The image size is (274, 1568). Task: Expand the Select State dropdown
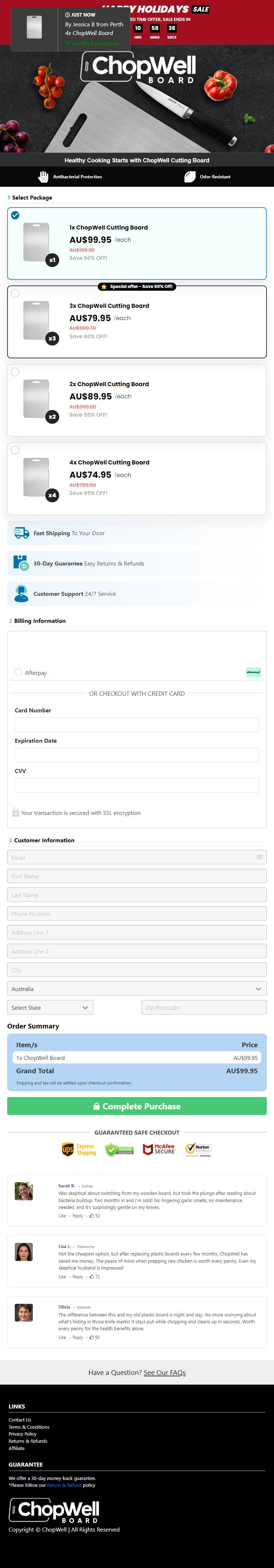(x=50, y=1008)
